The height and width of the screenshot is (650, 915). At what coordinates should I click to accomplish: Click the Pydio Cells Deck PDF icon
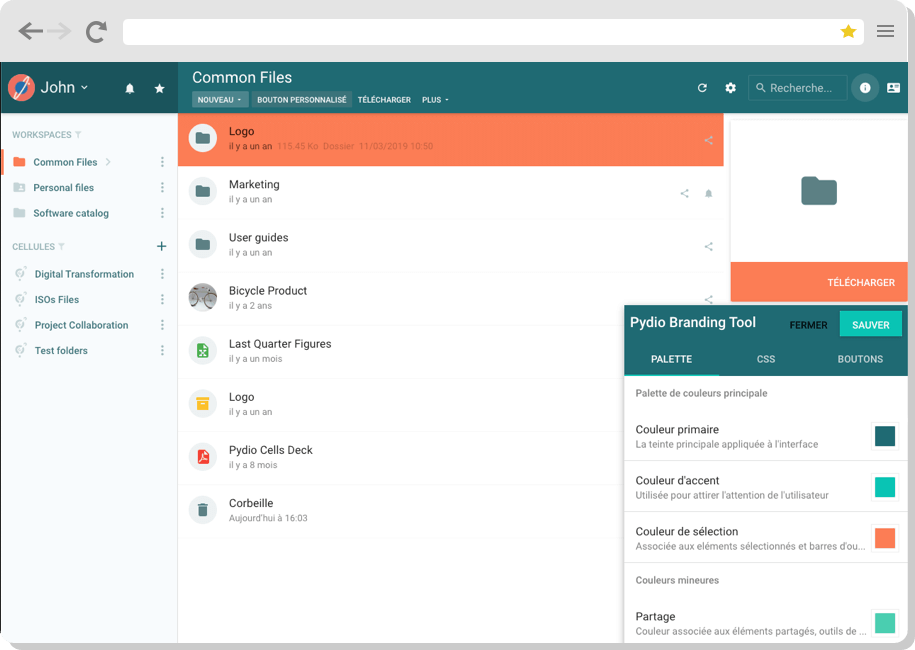point(202,457)
